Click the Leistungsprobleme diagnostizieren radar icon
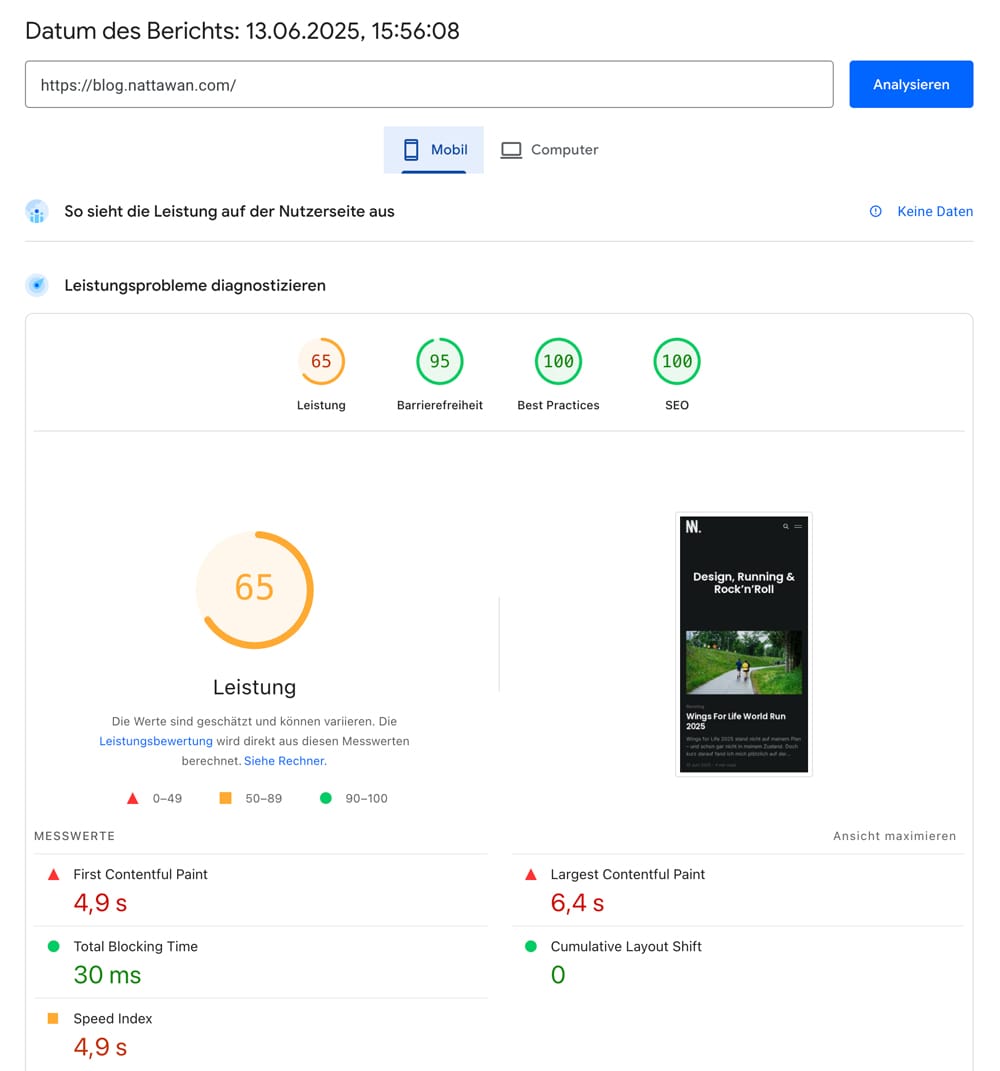This screenshot has height=1071, width=1000. 37,285
